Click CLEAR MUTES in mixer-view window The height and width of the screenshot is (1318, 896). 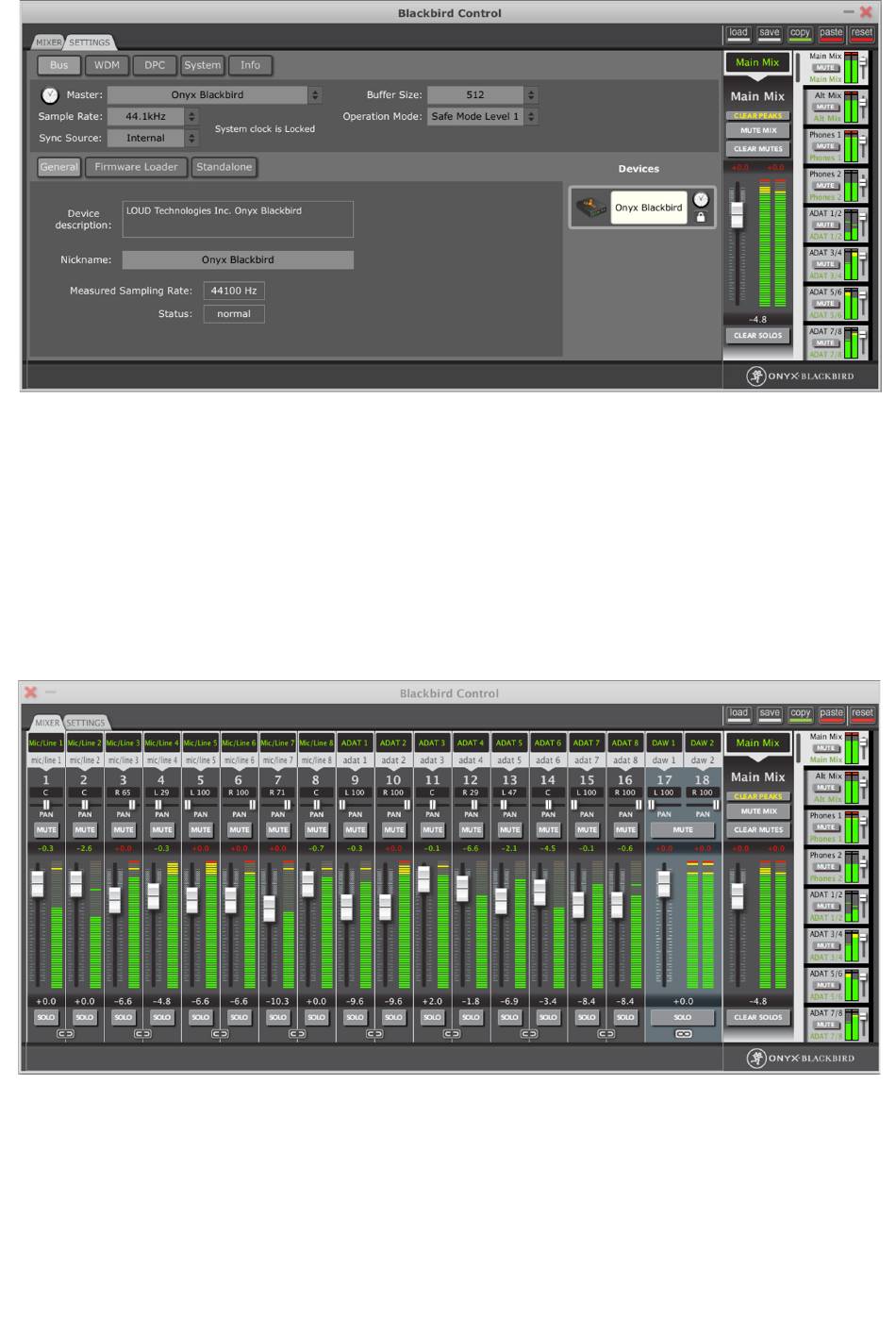[x=758, y=830]
